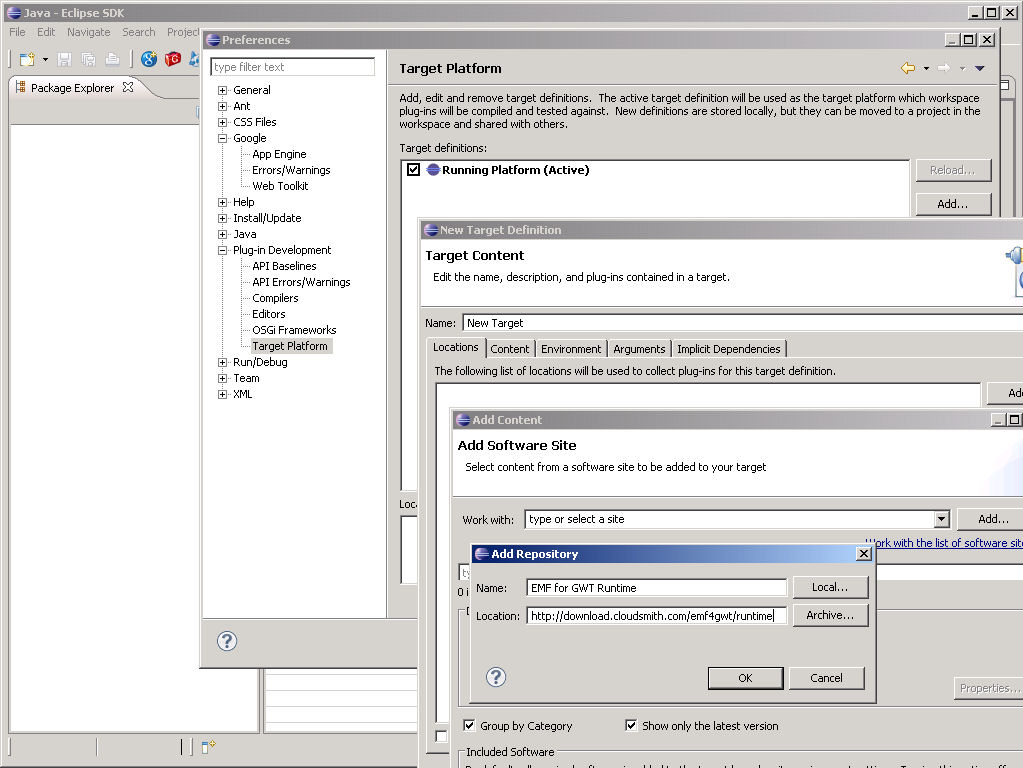Viewport: 1023px width, 768px height.
Task: Expand the Run/Debug preferences node
Action: pos(222,362)
